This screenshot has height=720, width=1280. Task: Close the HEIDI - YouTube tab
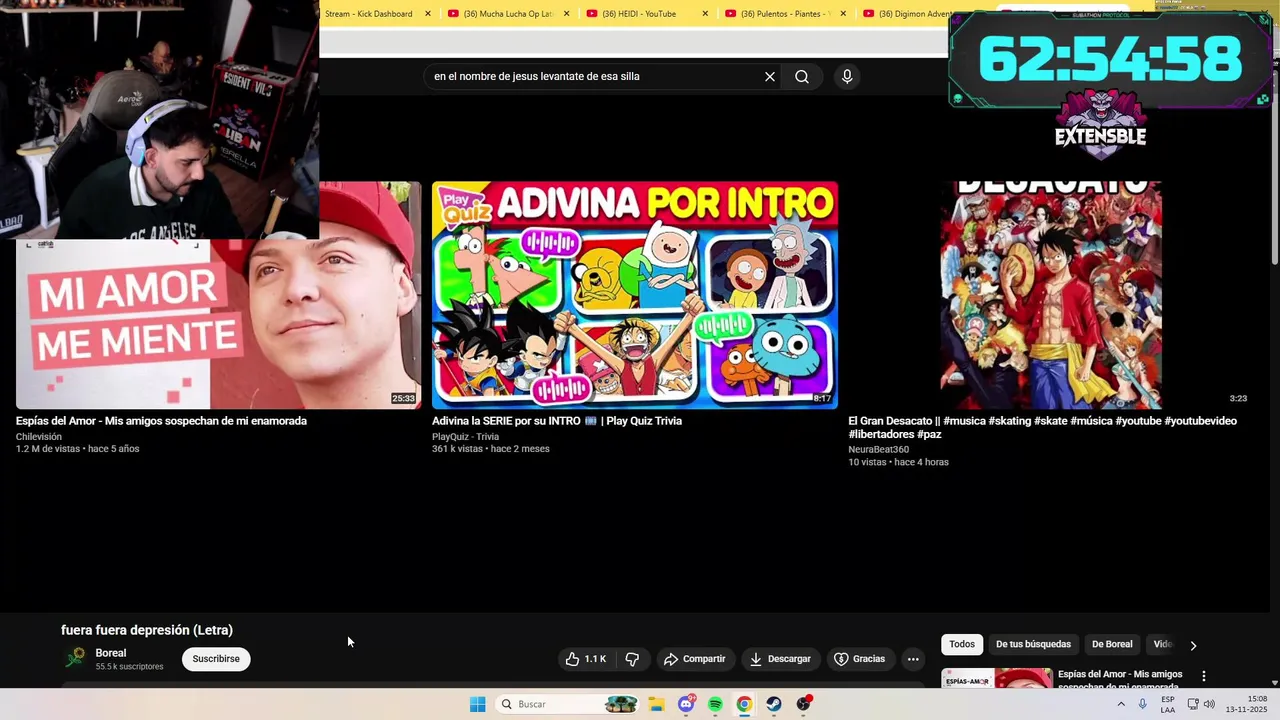click(705, 14)
